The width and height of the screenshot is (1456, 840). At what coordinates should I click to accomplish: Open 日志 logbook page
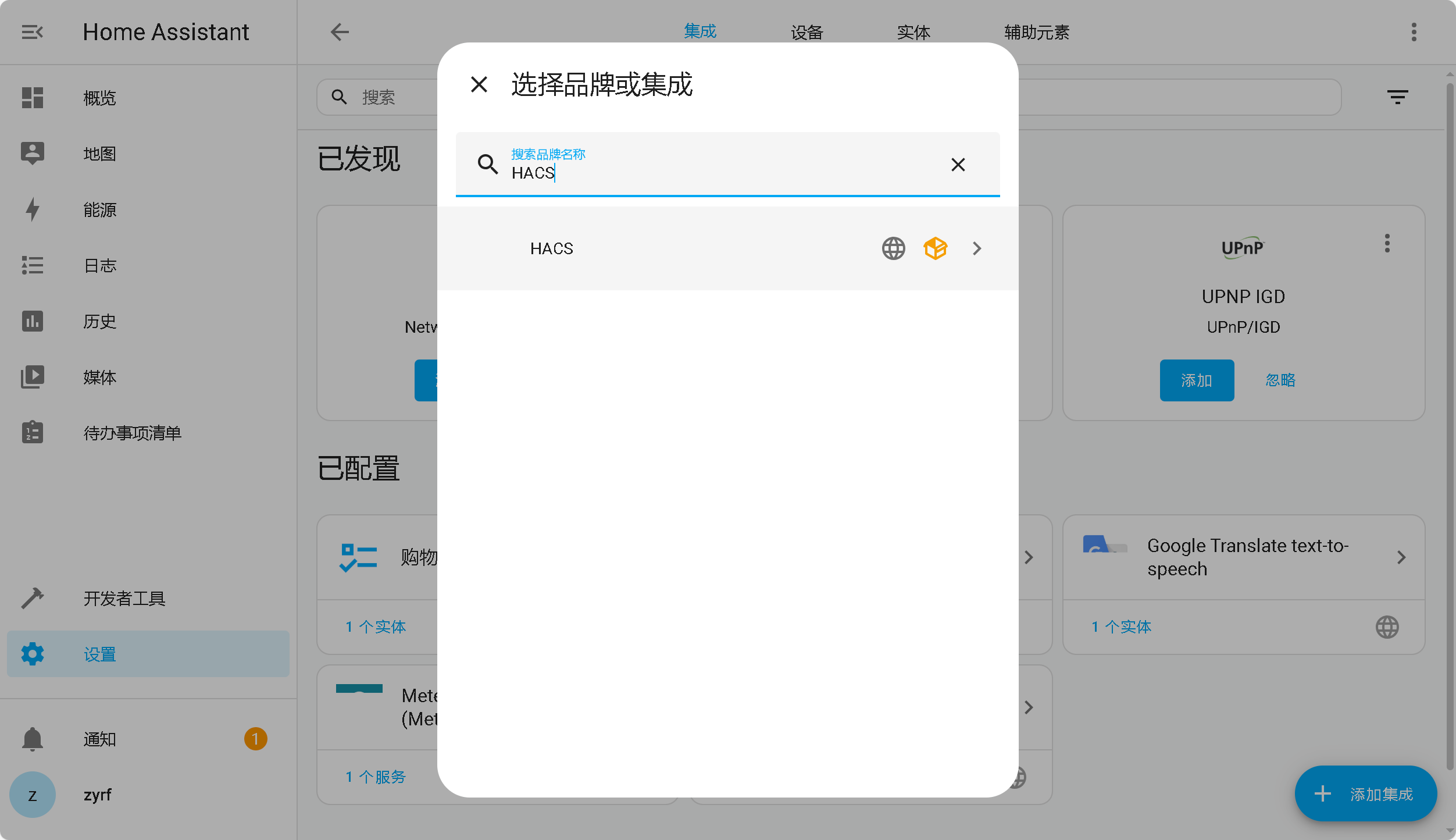tap(148, 265)
